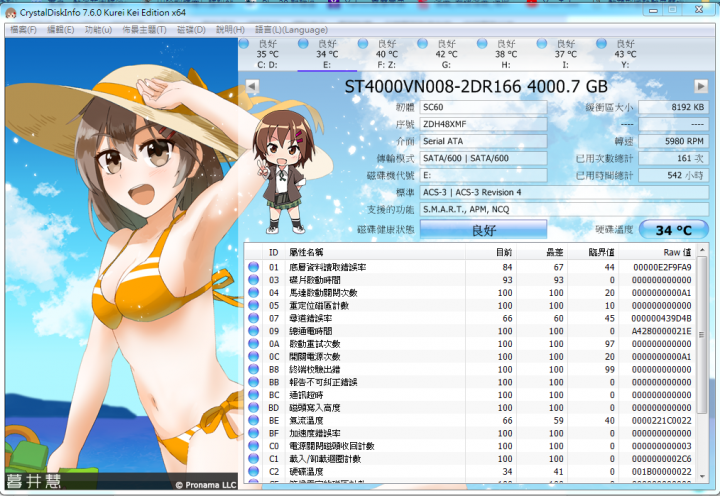Click attribute list scrollbar up arrow
Screen dimensions: 720x496
point(702,251)
